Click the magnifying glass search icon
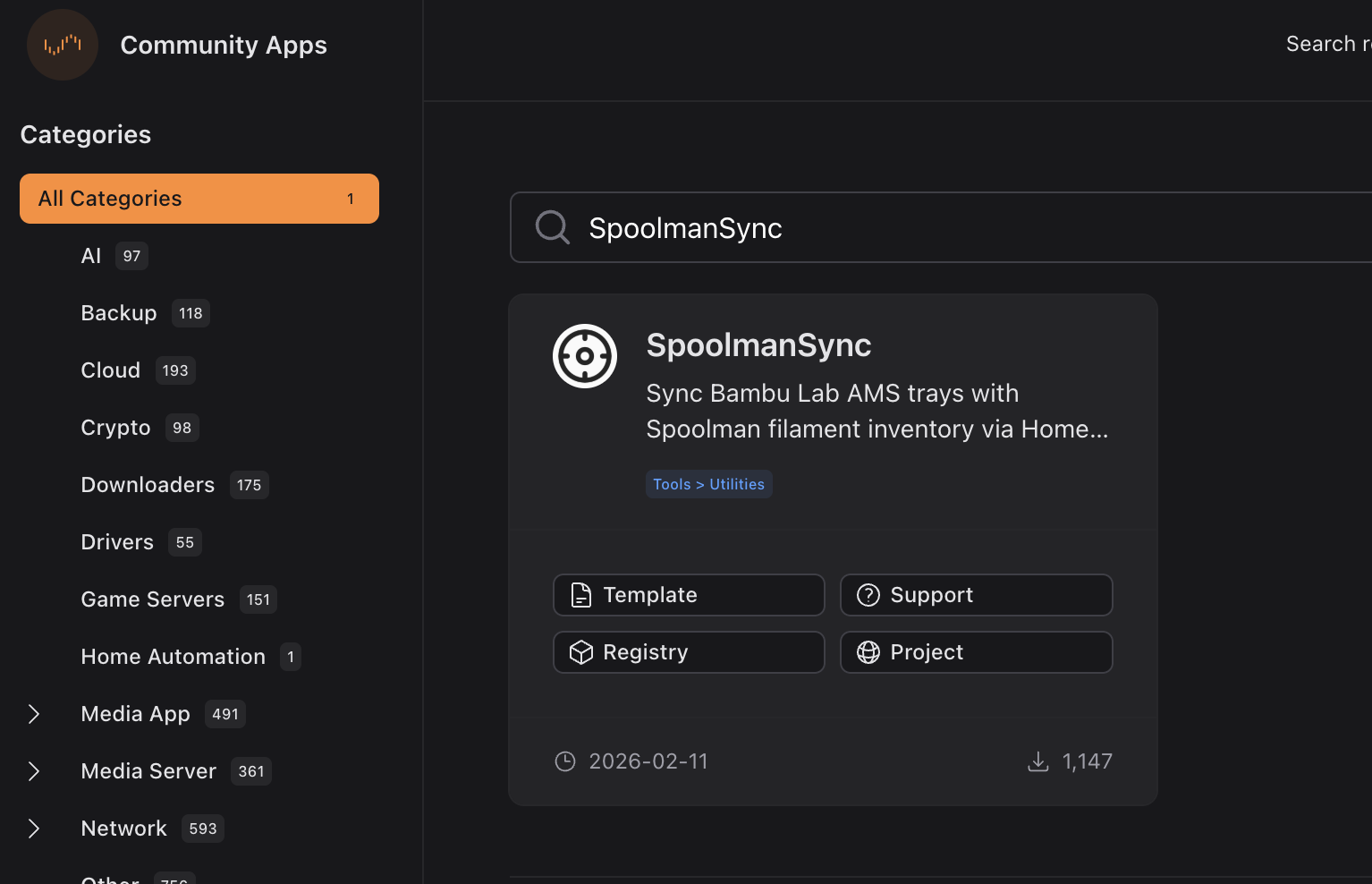 pos(553,227)
